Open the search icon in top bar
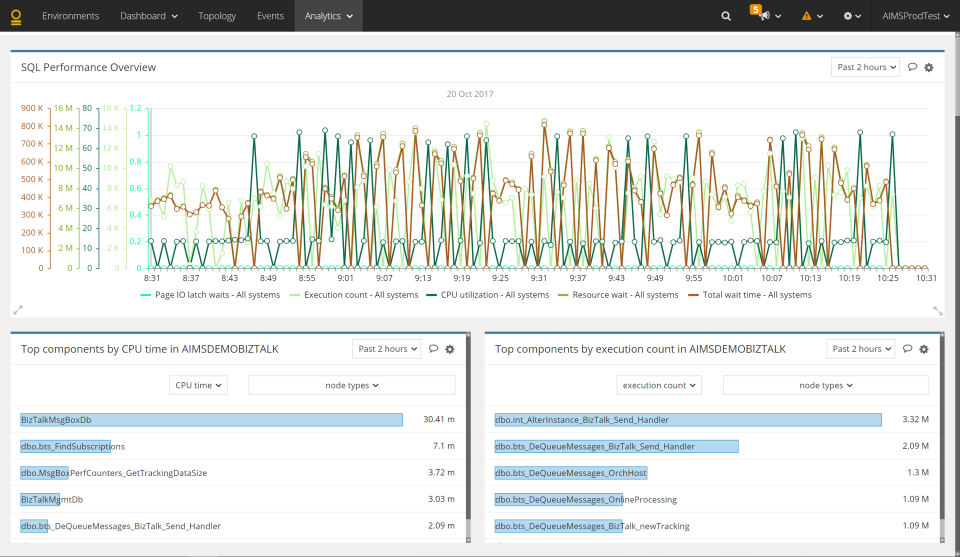This screenshot has width=960, height=557. [726, 16]
